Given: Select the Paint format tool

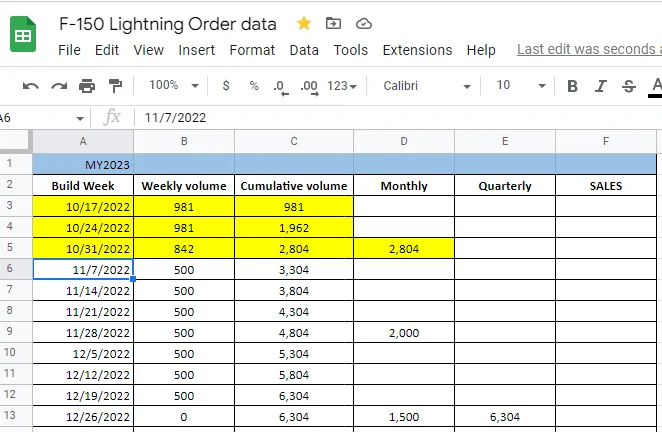Looking at the screenshot, I should point(115,86).
